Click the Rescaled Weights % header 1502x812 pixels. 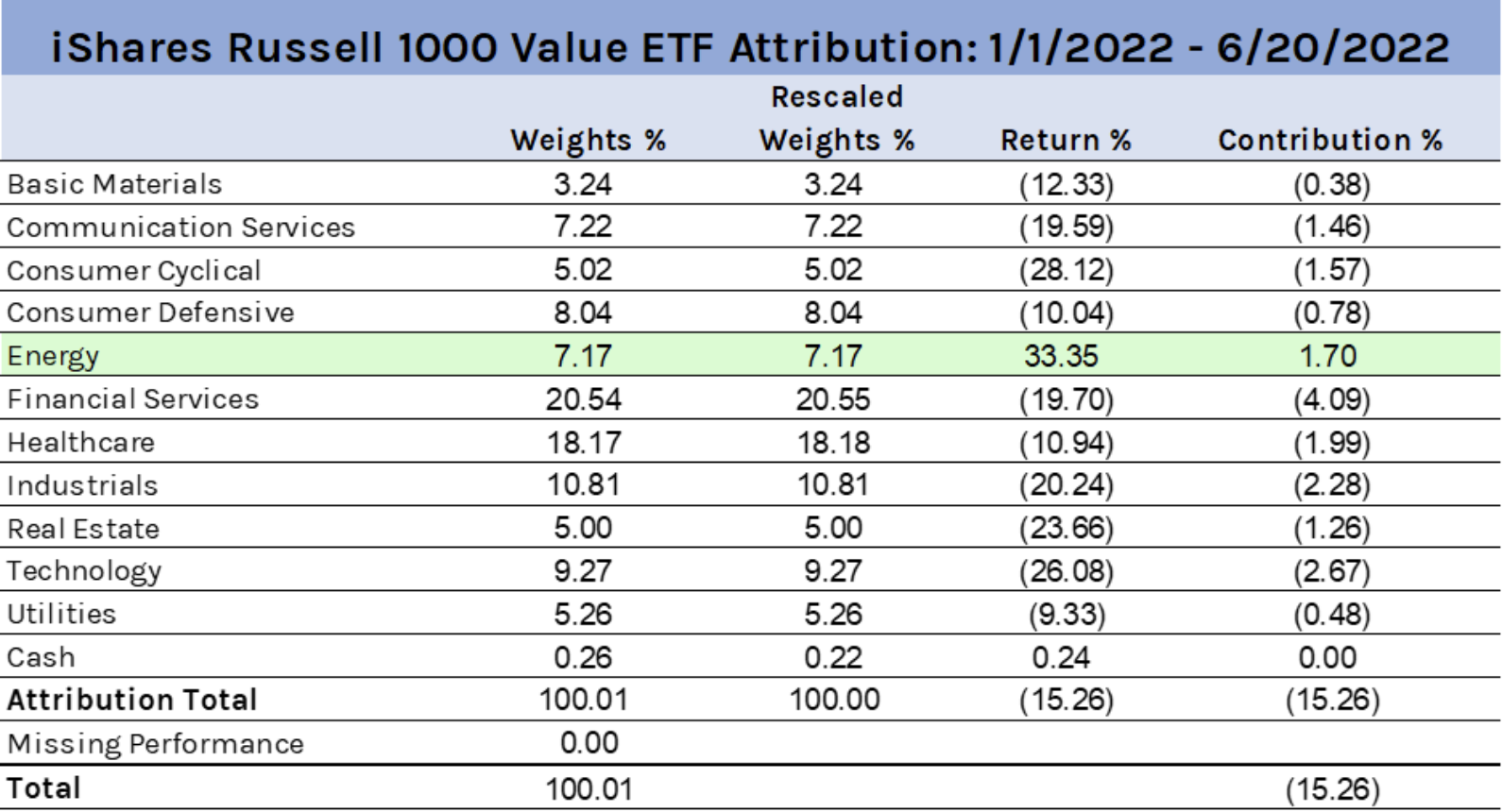(x=837, y=119)
